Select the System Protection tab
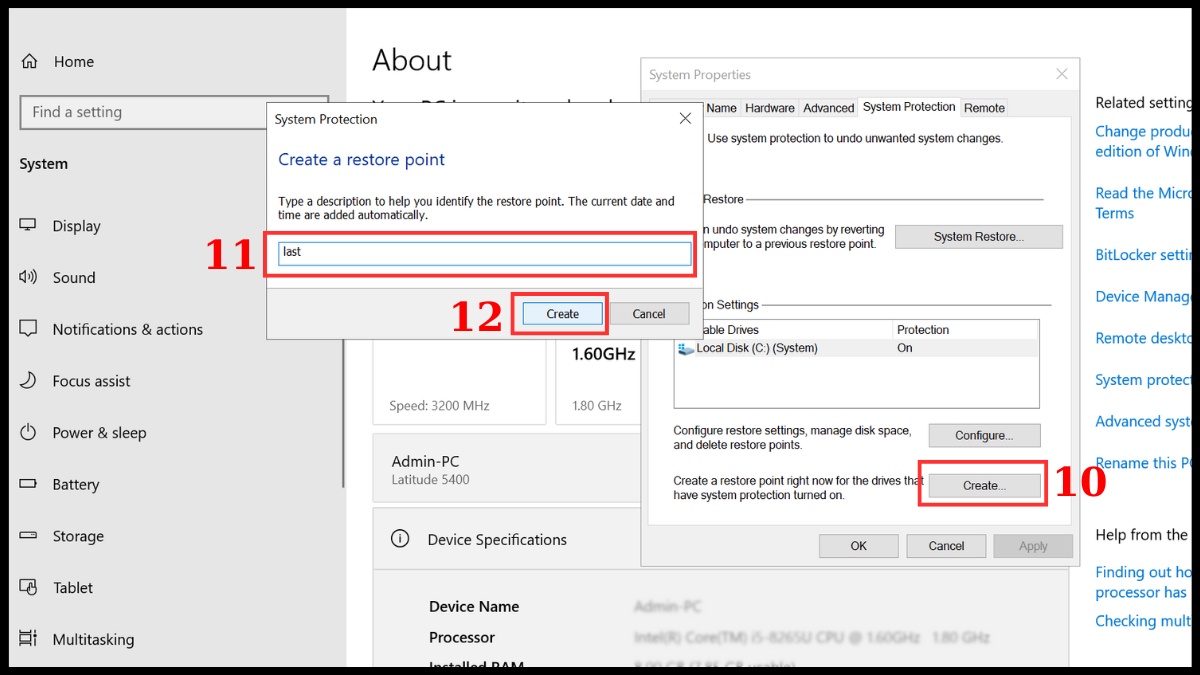Viewport: 1200px width, 675px height. click(909, 107)
